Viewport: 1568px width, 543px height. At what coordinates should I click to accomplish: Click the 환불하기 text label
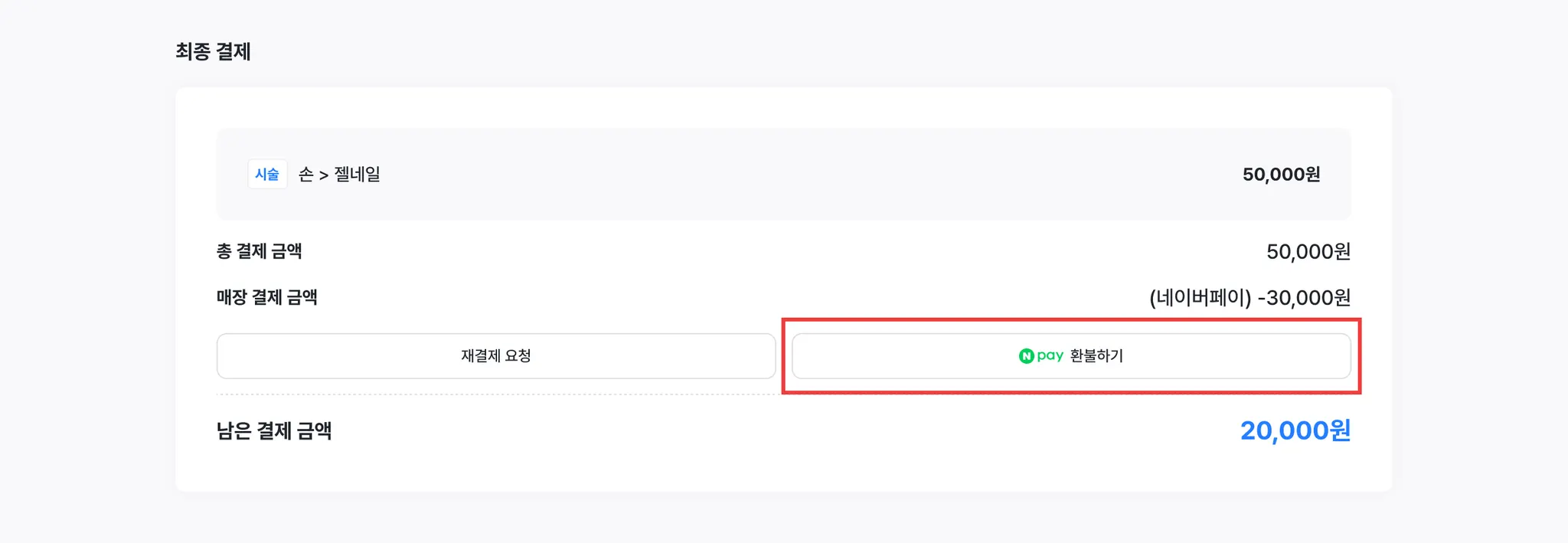click(x=1096, y=356)
